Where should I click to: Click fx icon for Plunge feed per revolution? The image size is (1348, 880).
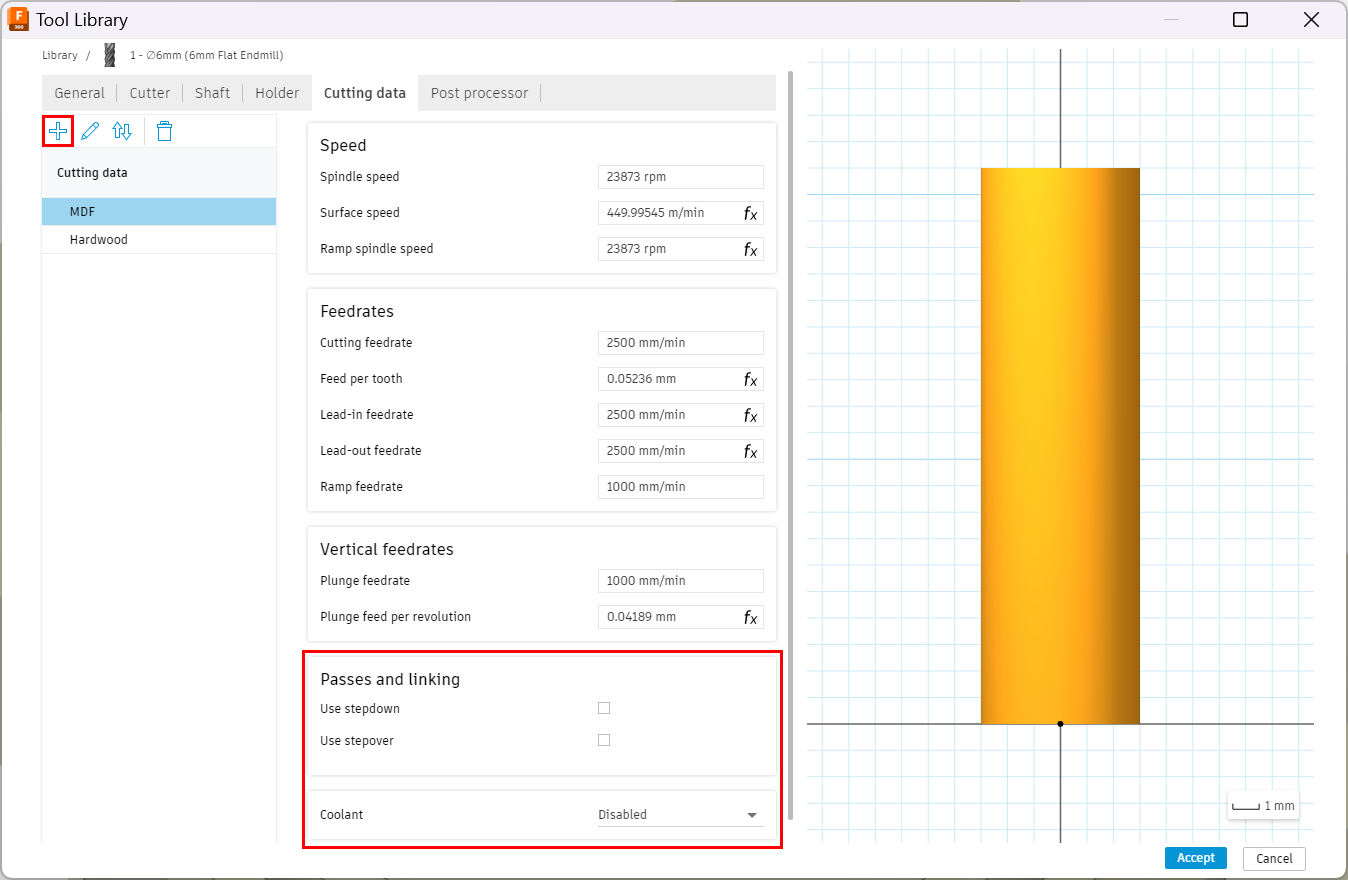tap(750, 617)
